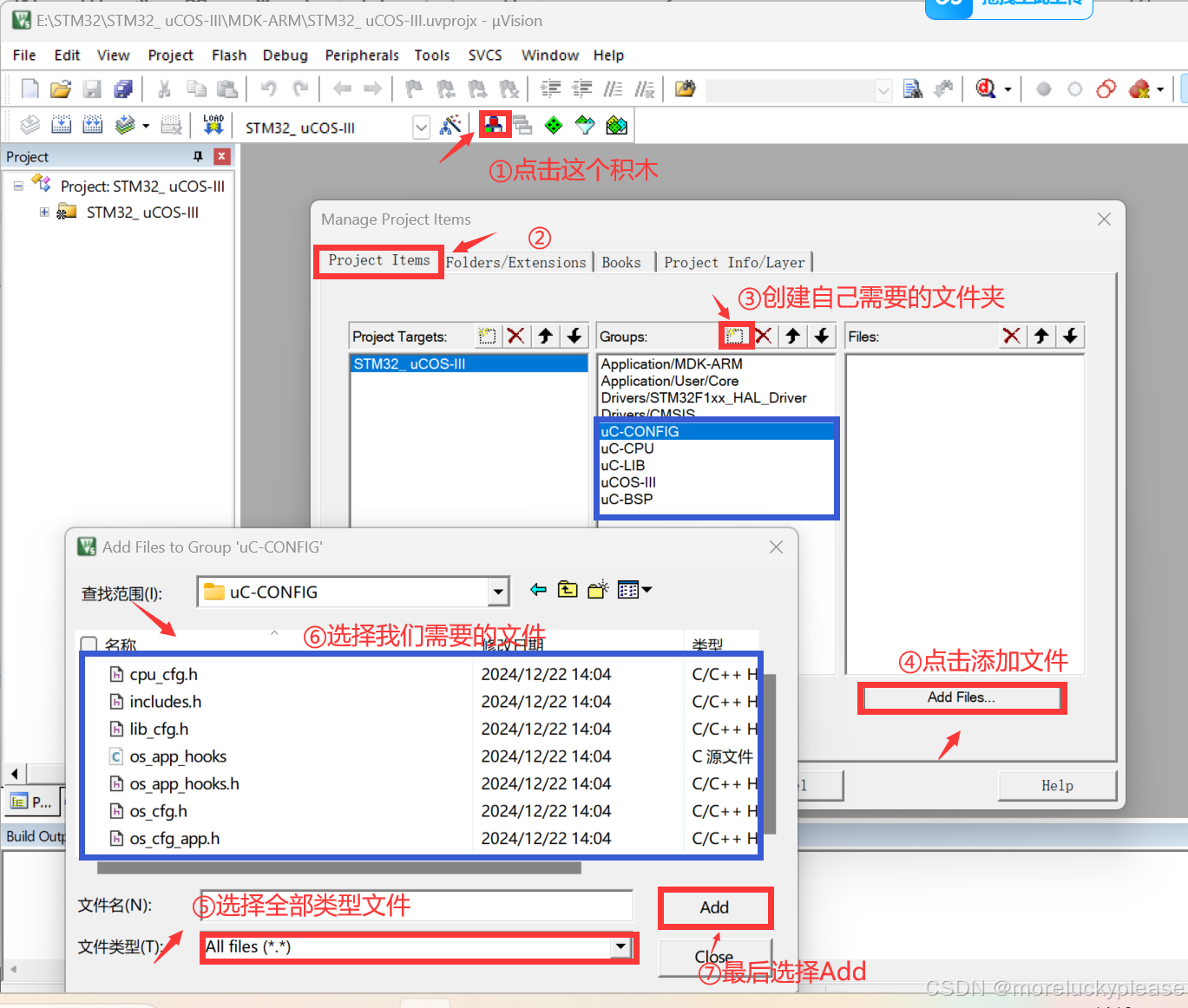Expand STM32_ uCOS-III target node
1188x1008 pixels.
pos(44,212)
